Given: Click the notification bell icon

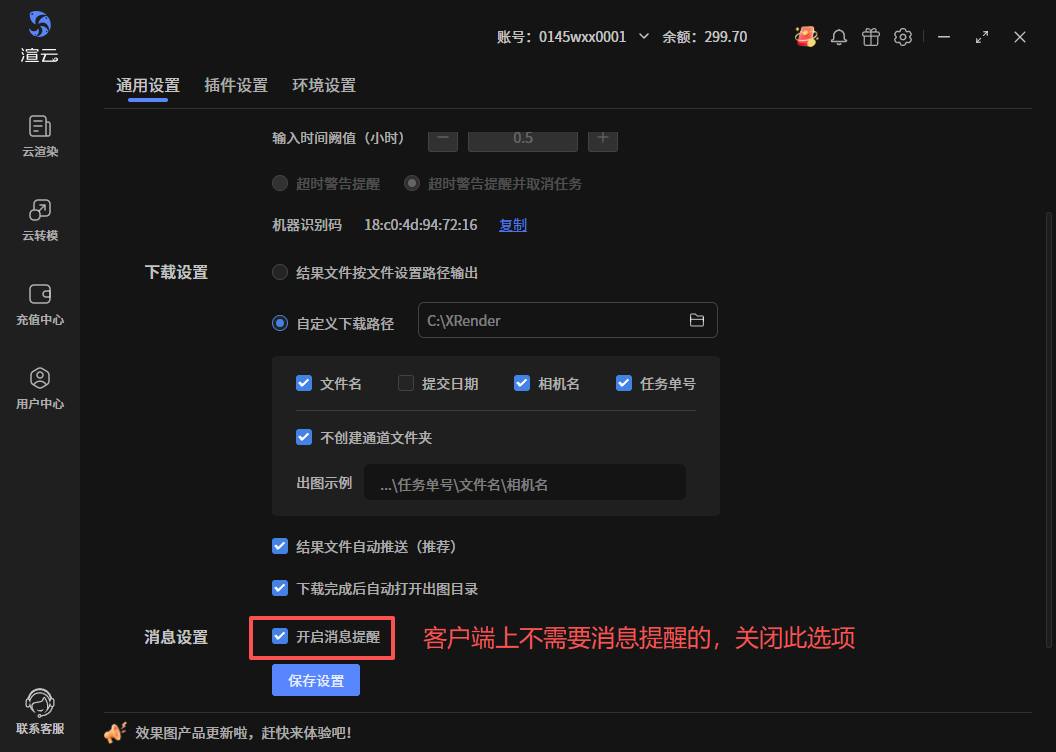Looking at the screenshot, I should (839, 37).
